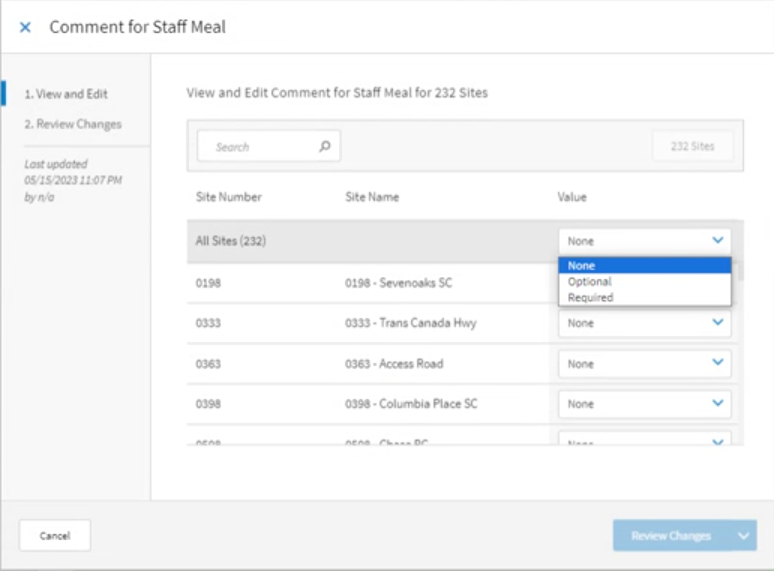Choose Optional in the dropdown list
This screenshot has height=571, width=774.
[x=645, y=282]
